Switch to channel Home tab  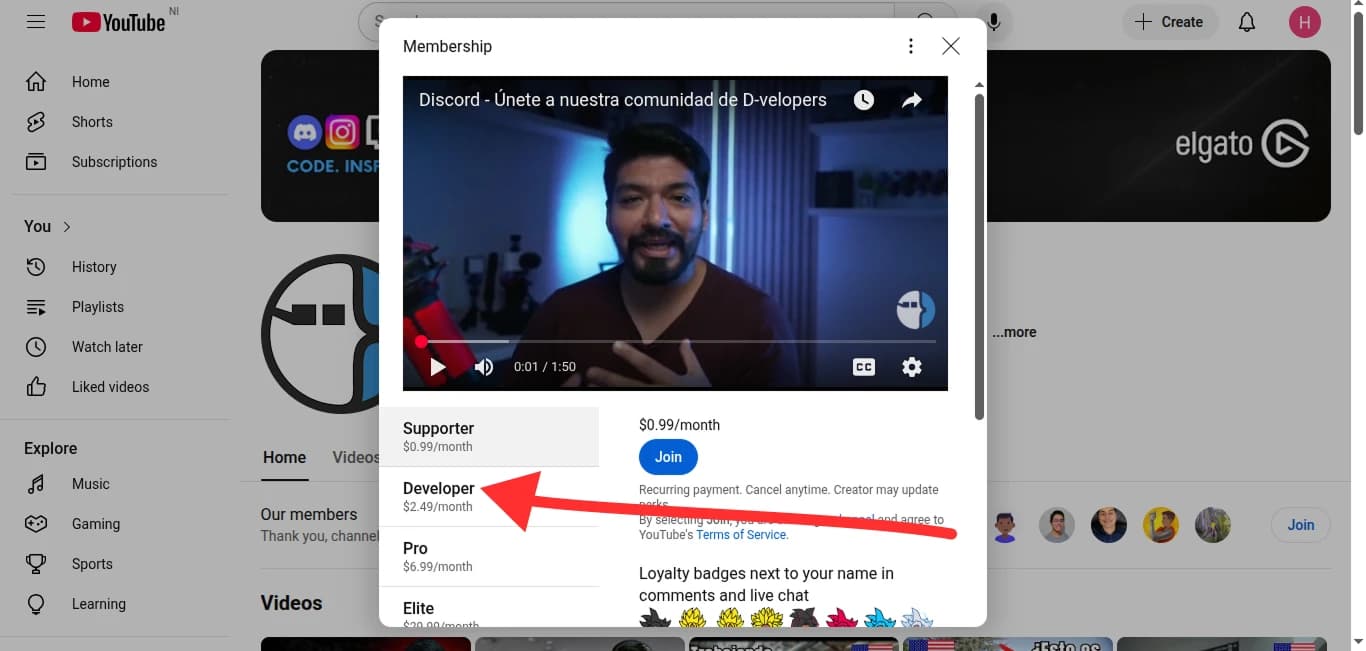(284, 457)
